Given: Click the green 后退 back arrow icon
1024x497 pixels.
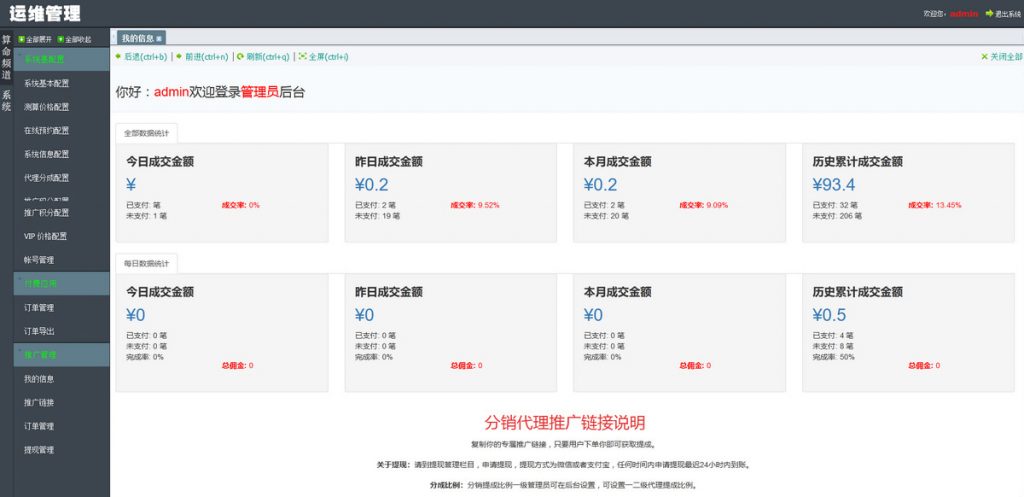Looking at the screenshot, I should (119, 56).
